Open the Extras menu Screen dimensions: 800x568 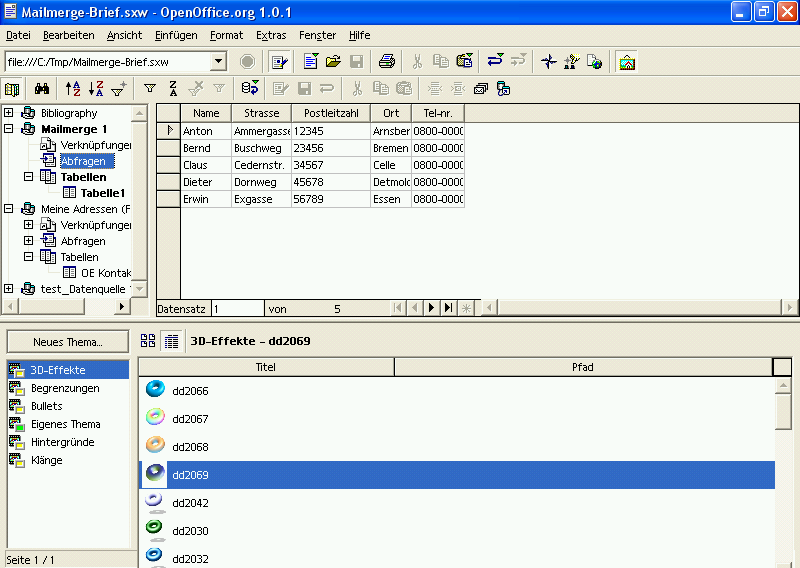pos(270,35)
